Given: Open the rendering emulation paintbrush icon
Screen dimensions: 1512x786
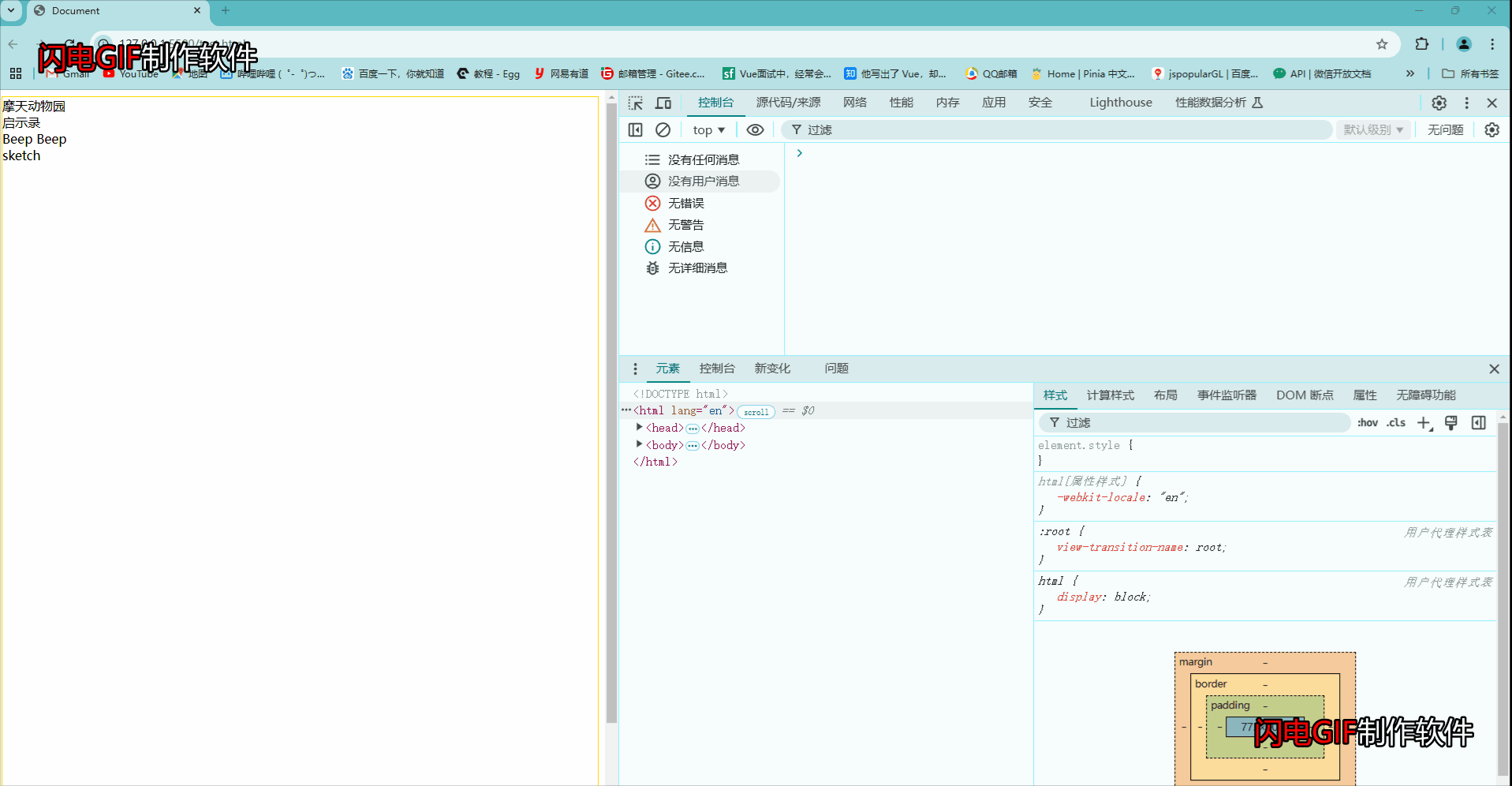Looking at the screenshot, I should [x=1451, y=423].
